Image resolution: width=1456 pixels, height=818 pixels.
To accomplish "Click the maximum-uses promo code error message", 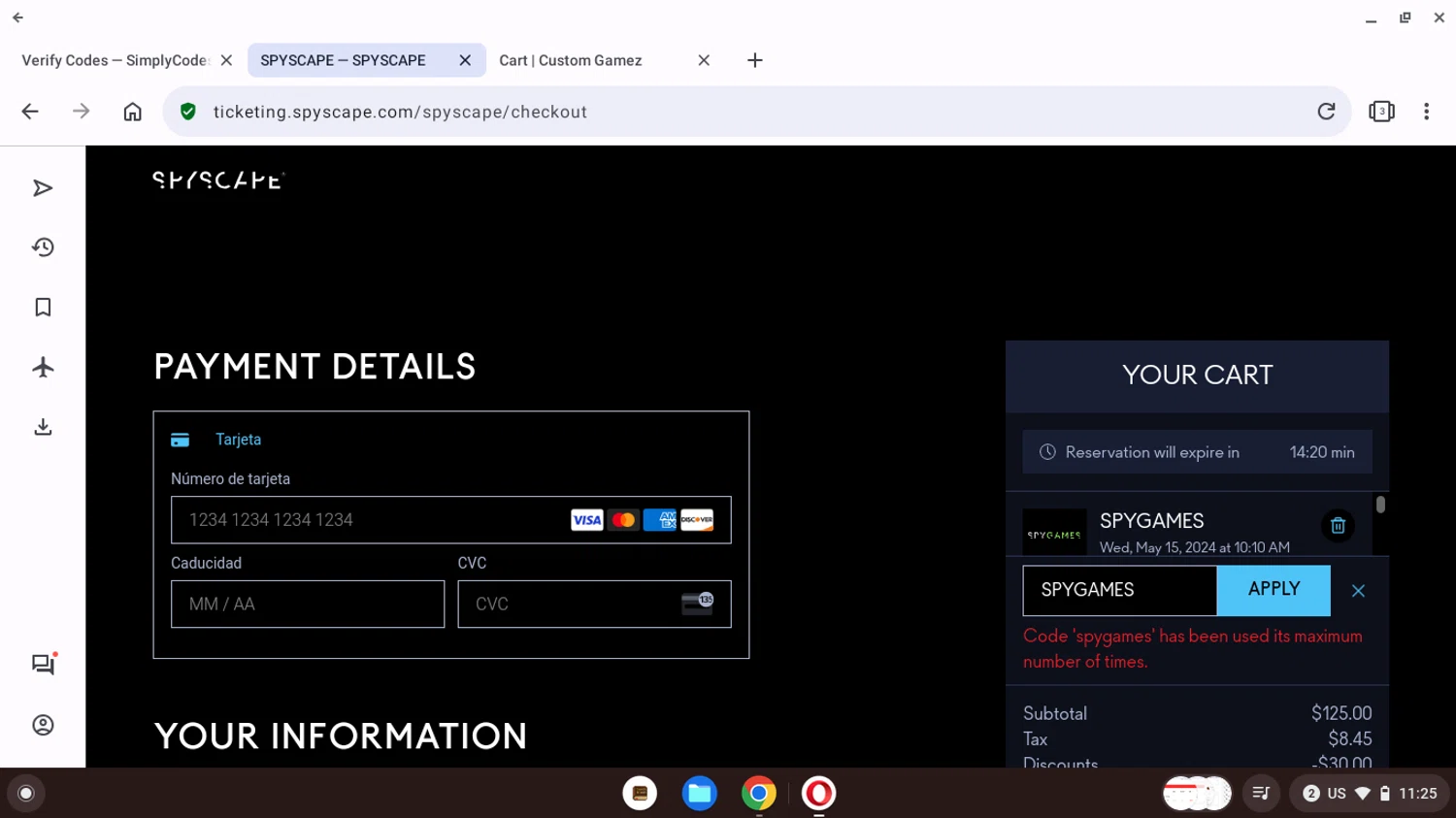I will coord(1193,649).
